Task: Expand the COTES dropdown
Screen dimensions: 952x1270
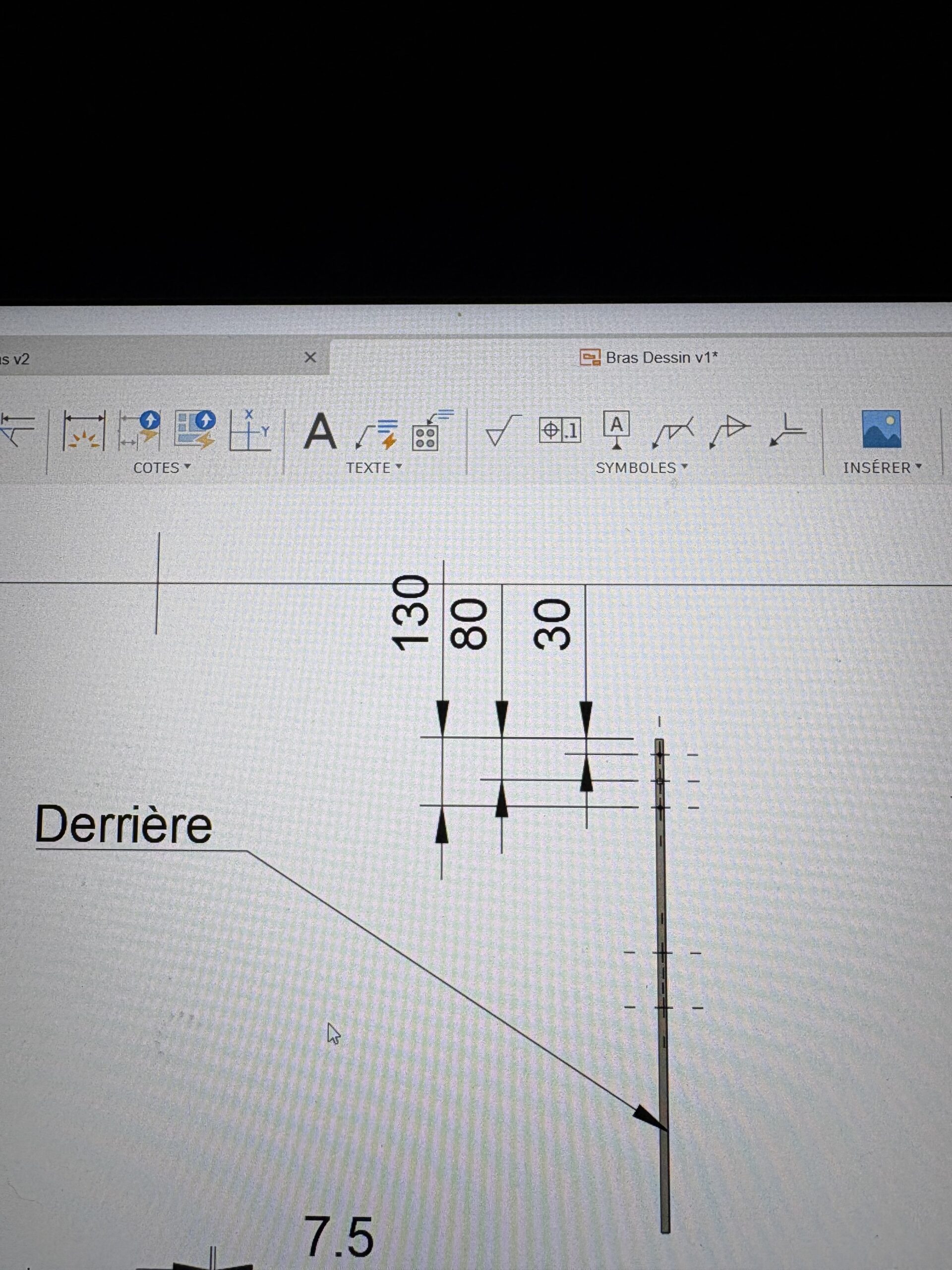Action: [x=162, y=468]
